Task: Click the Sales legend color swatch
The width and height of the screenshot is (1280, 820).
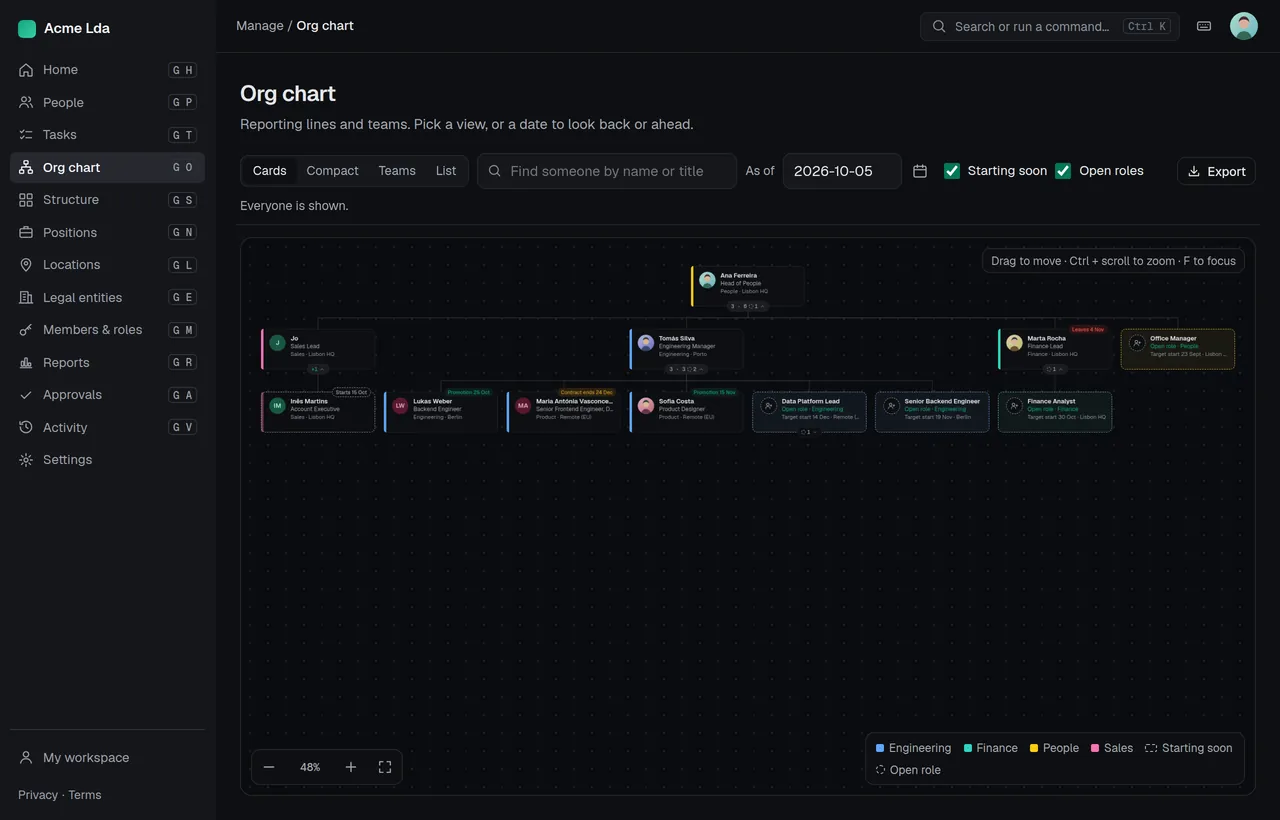Action: coord(1095,748)
